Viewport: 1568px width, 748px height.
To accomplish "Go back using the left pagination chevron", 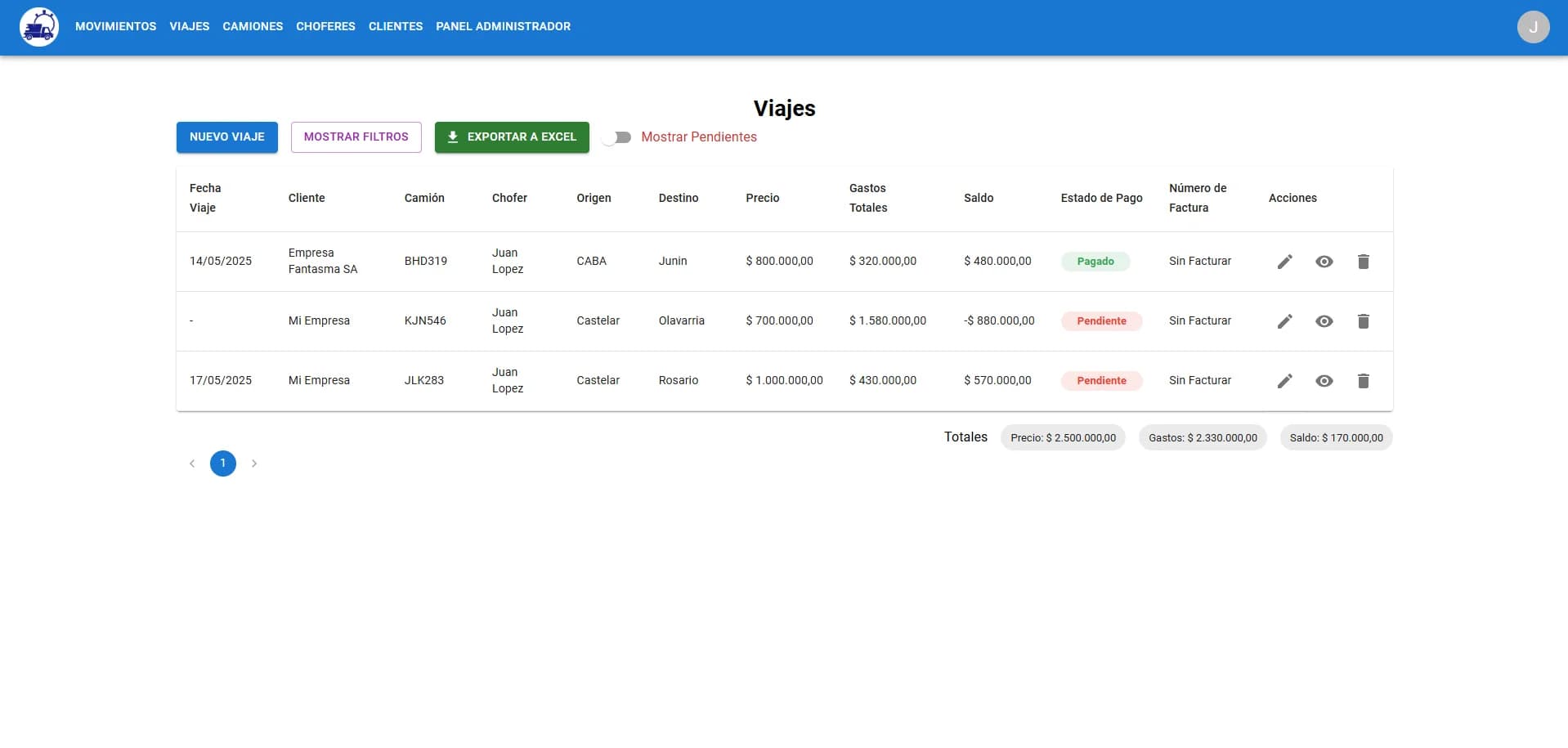I will pyautogui.click(x=192, y=464).
